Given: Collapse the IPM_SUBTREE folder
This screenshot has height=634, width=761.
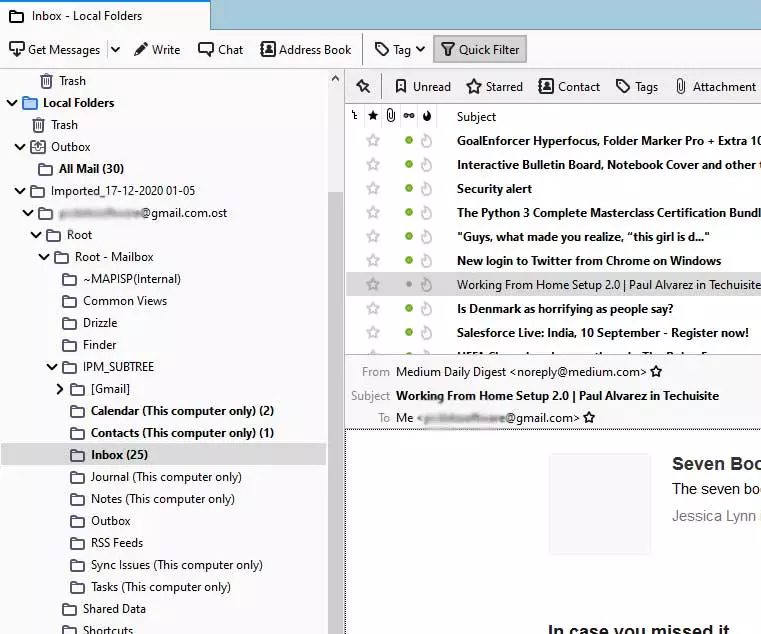Looking at the screenshot, I should click(52, 367).
